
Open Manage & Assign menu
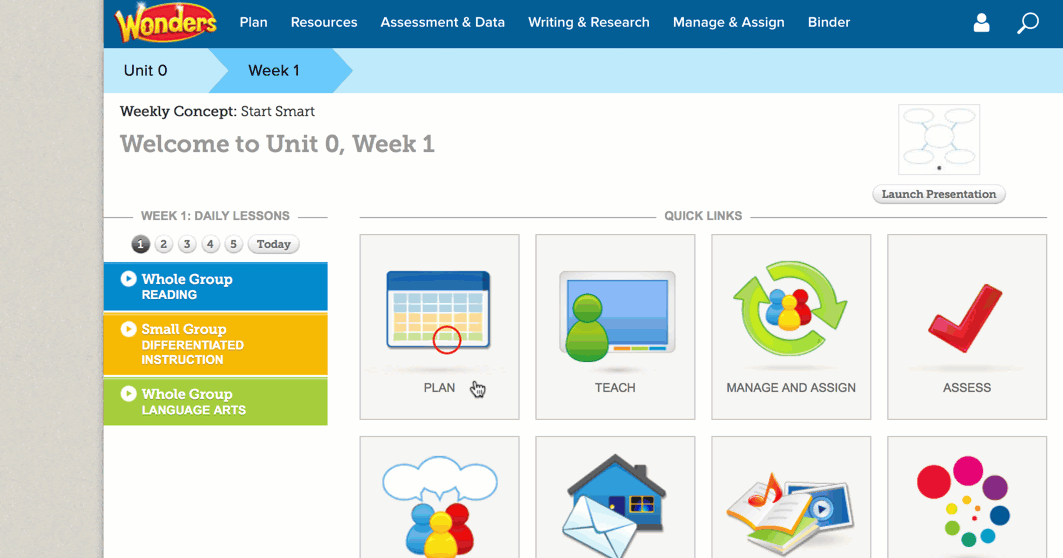pos(729,22)
